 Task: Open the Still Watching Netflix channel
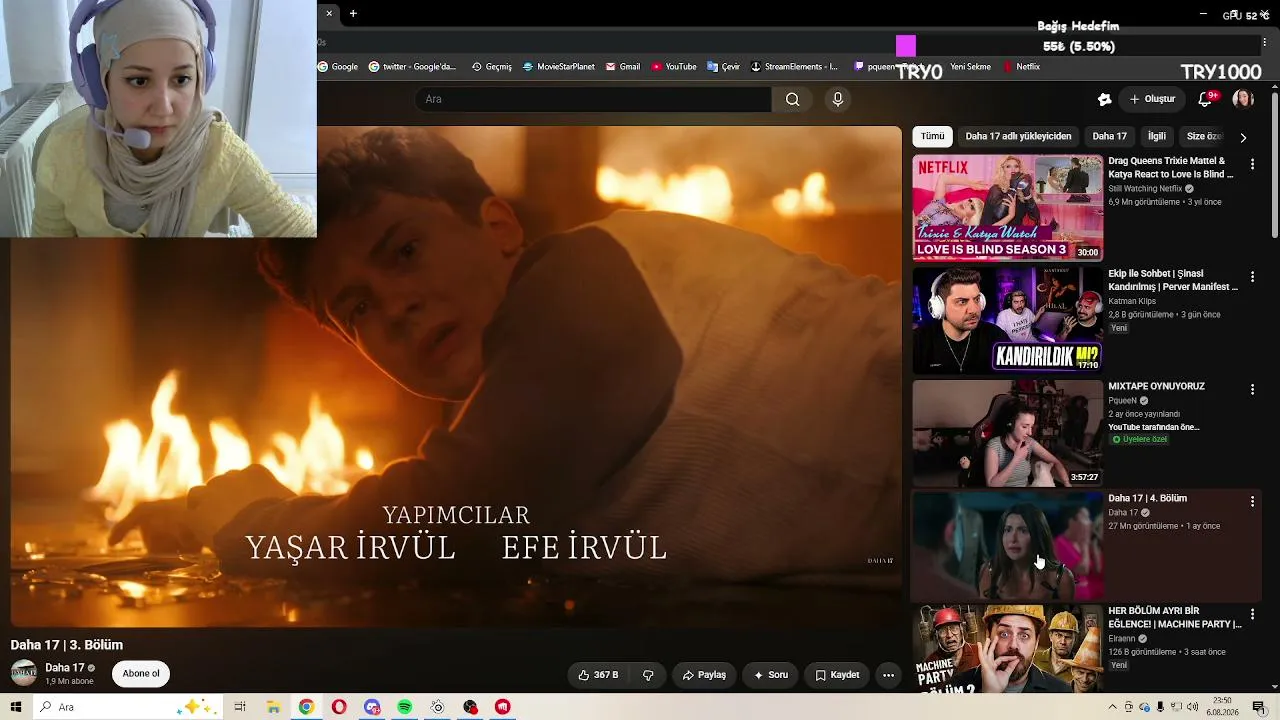point(1145,189)
